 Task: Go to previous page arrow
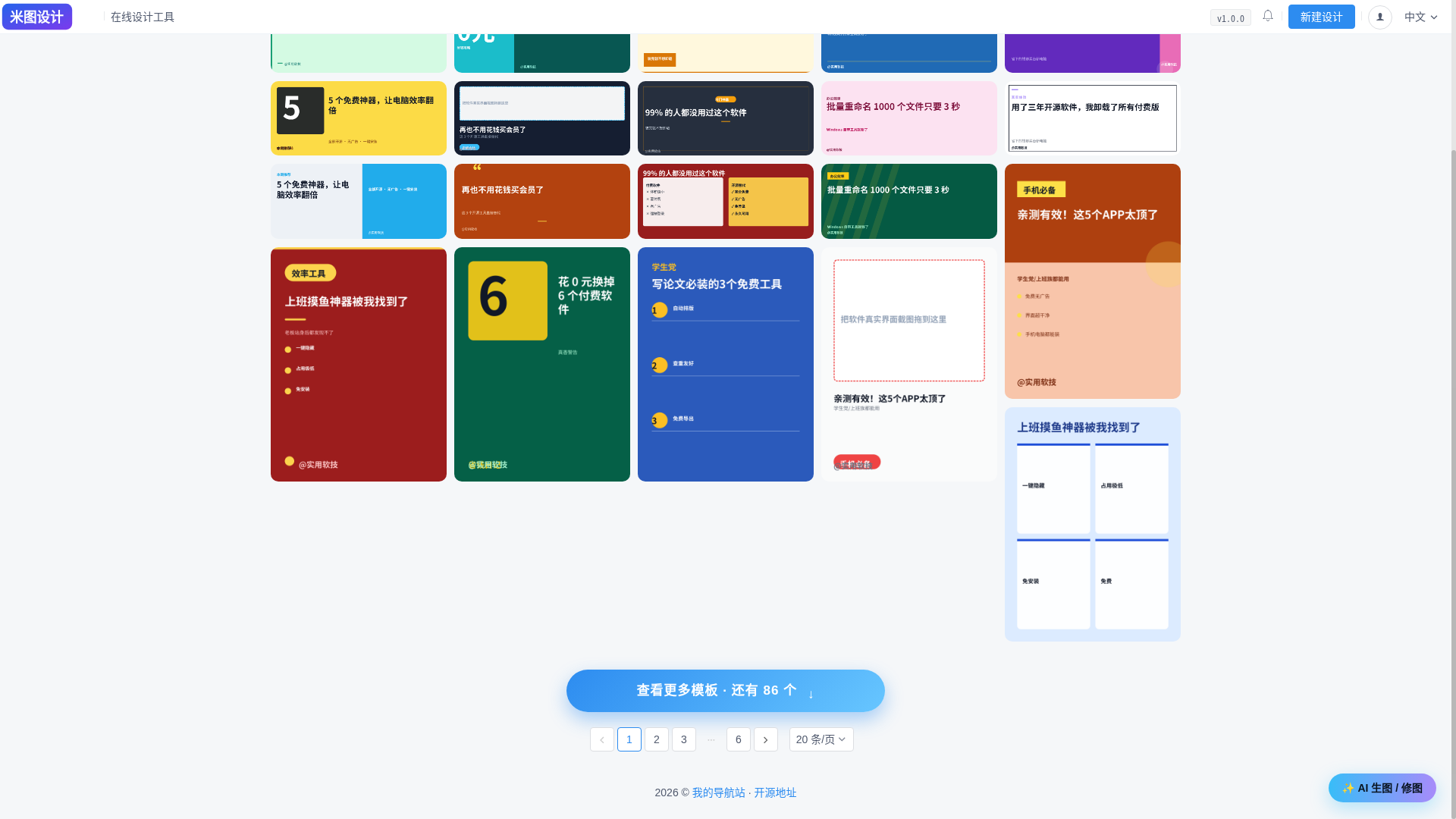tap(602, 739)
